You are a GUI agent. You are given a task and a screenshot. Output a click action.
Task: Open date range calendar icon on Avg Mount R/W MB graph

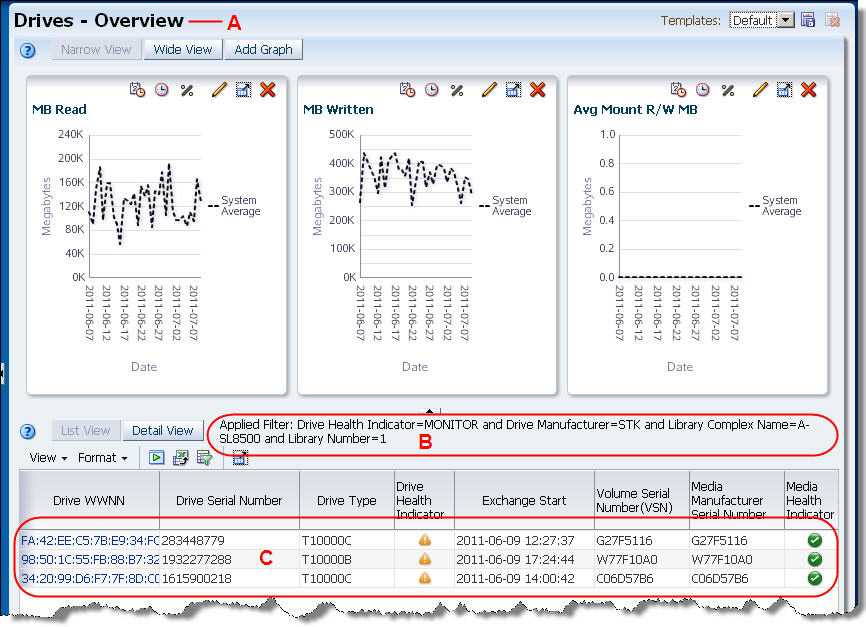click(678, 89)
